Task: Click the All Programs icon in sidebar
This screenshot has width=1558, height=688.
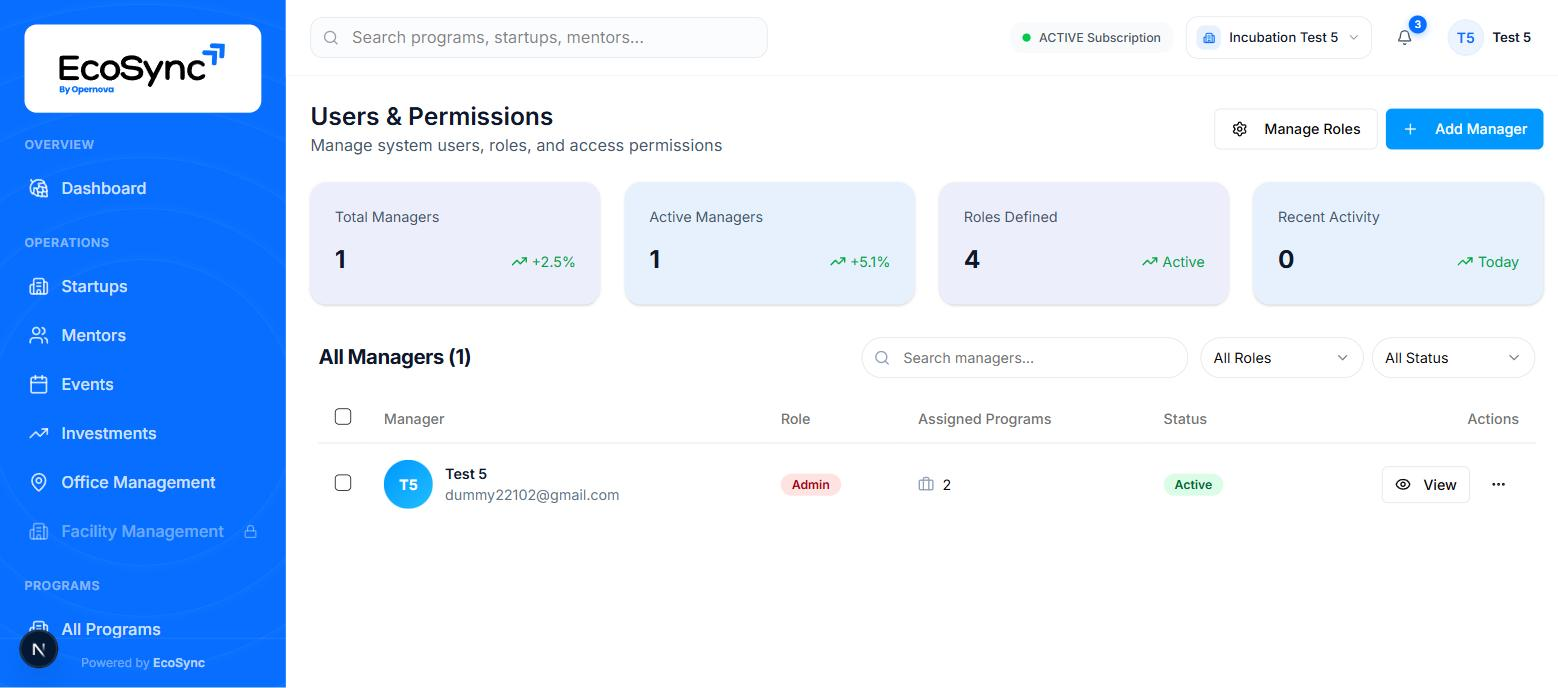Action: click(39, 628)
